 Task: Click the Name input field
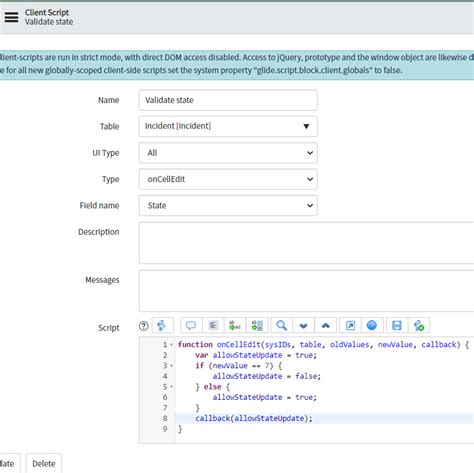[x=228, y=100]
